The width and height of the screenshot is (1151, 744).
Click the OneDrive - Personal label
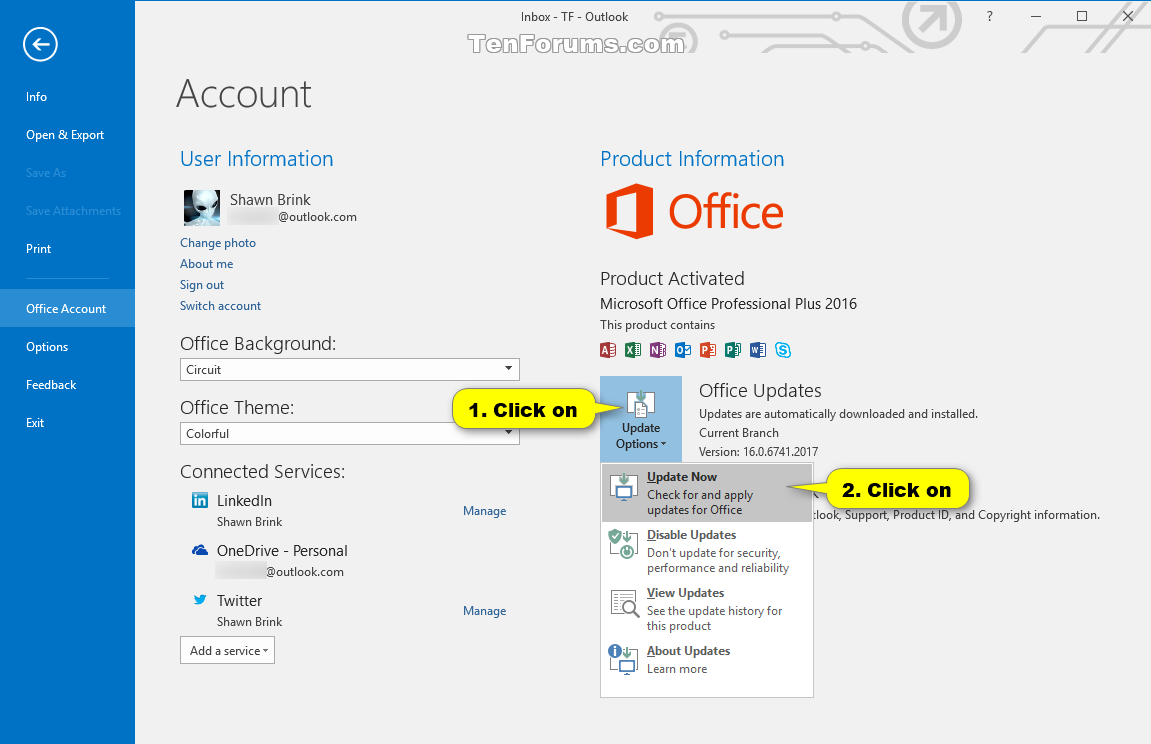pyautogui.click(x=282, y=550)
